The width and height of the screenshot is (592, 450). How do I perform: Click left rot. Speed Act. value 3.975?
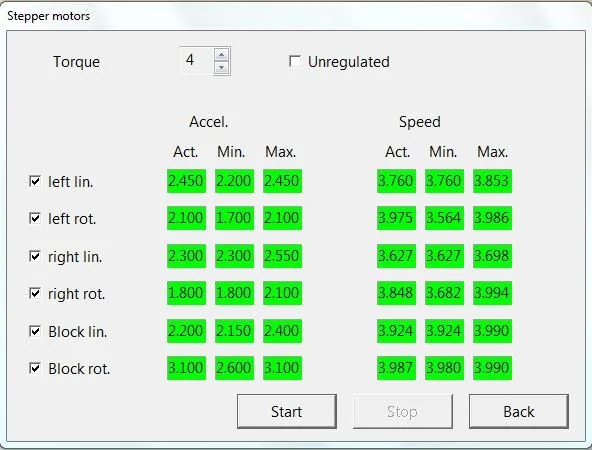396,218
